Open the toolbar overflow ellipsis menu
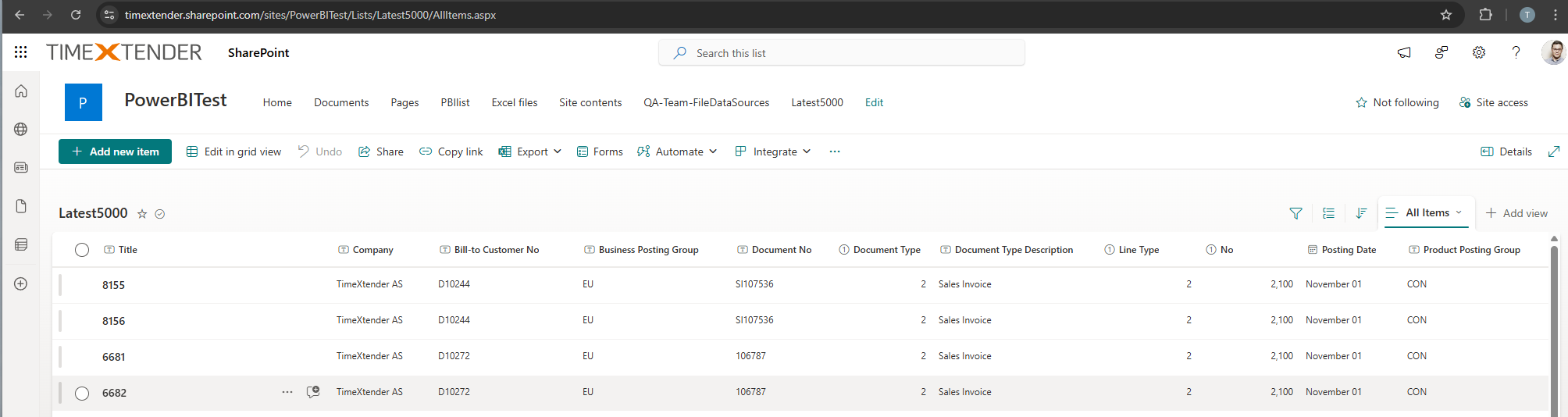The width and height of the screenshot is (1568, 417). tap(835, 151)
